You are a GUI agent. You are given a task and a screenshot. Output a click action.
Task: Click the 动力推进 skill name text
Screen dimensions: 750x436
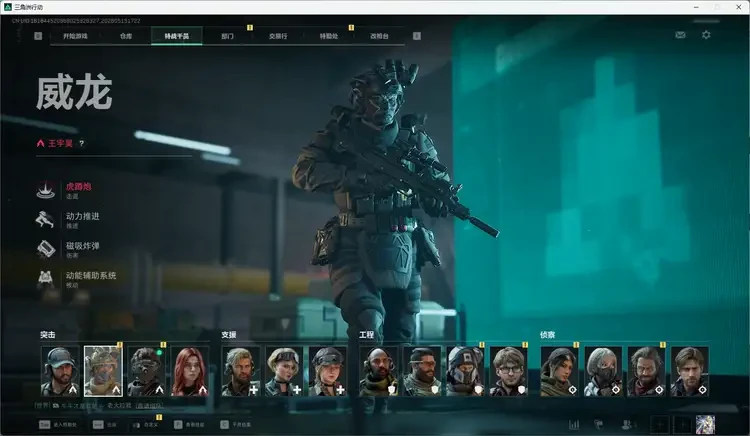click(83, 216)
